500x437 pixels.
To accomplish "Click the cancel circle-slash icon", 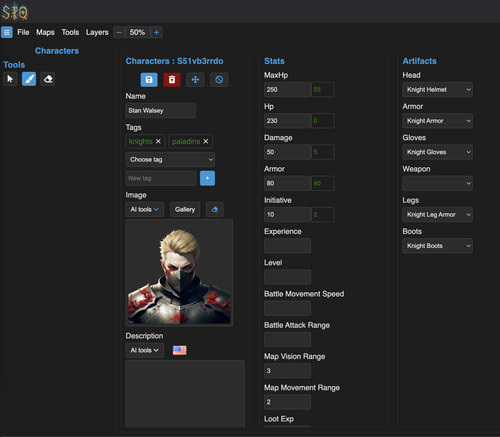I will pos(219,80).
